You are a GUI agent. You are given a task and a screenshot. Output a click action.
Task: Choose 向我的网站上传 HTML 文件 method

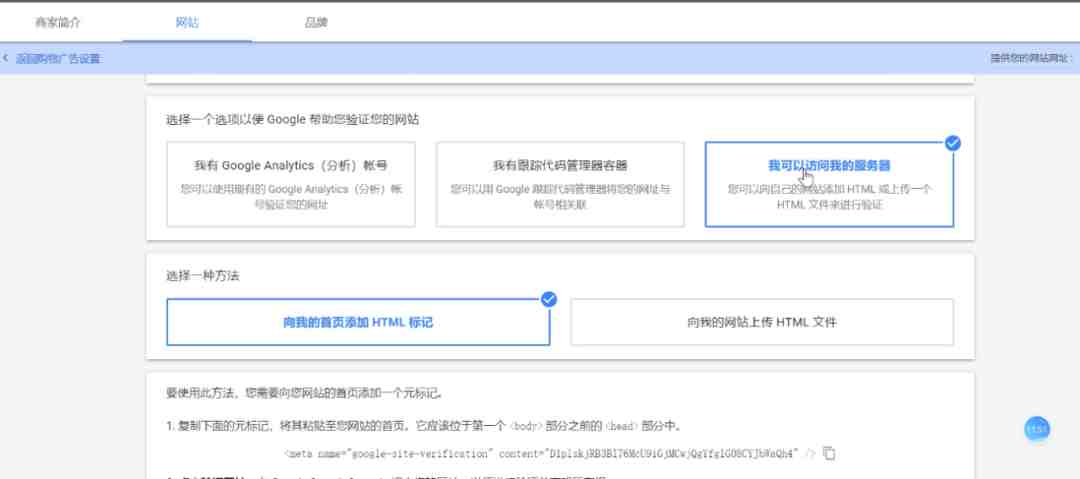click(x=762, y=322)
